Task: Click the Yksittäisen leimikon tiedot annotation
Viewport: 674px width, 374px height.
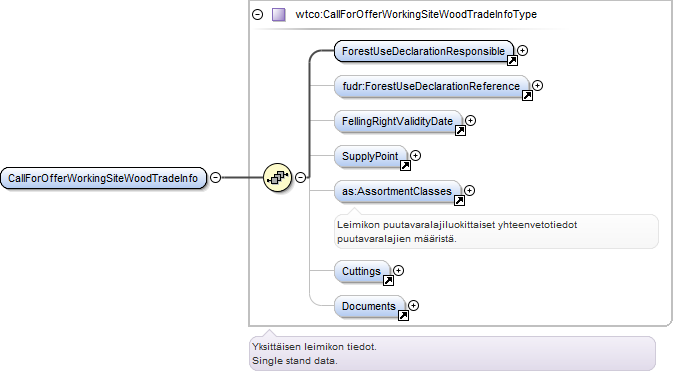Action: pos(314,346)
